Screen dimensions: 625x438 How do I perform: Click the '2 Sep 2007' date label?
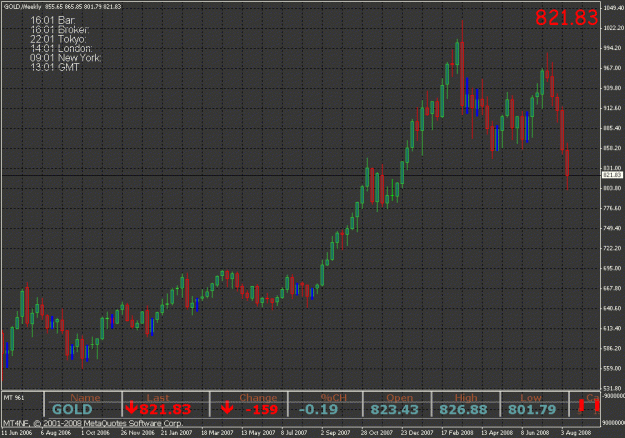[x=336, y=433]
